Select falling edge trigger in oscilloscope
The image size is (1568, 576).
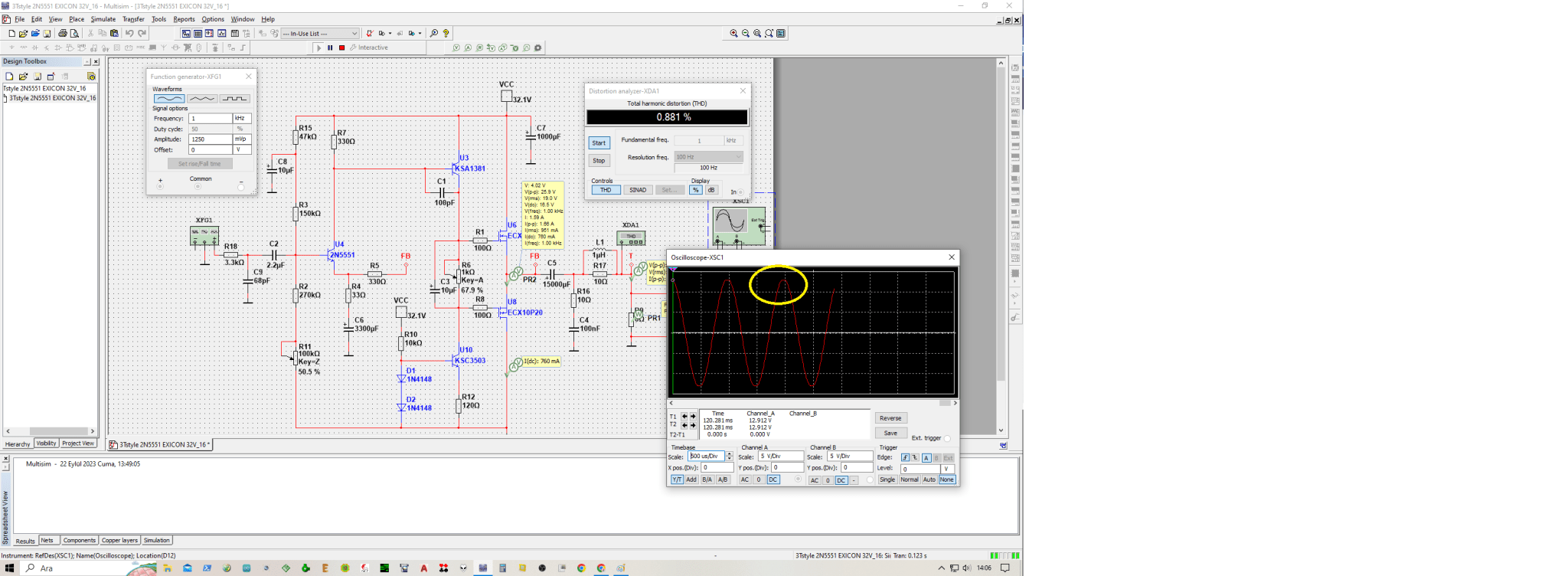click(x=915, y=457)
